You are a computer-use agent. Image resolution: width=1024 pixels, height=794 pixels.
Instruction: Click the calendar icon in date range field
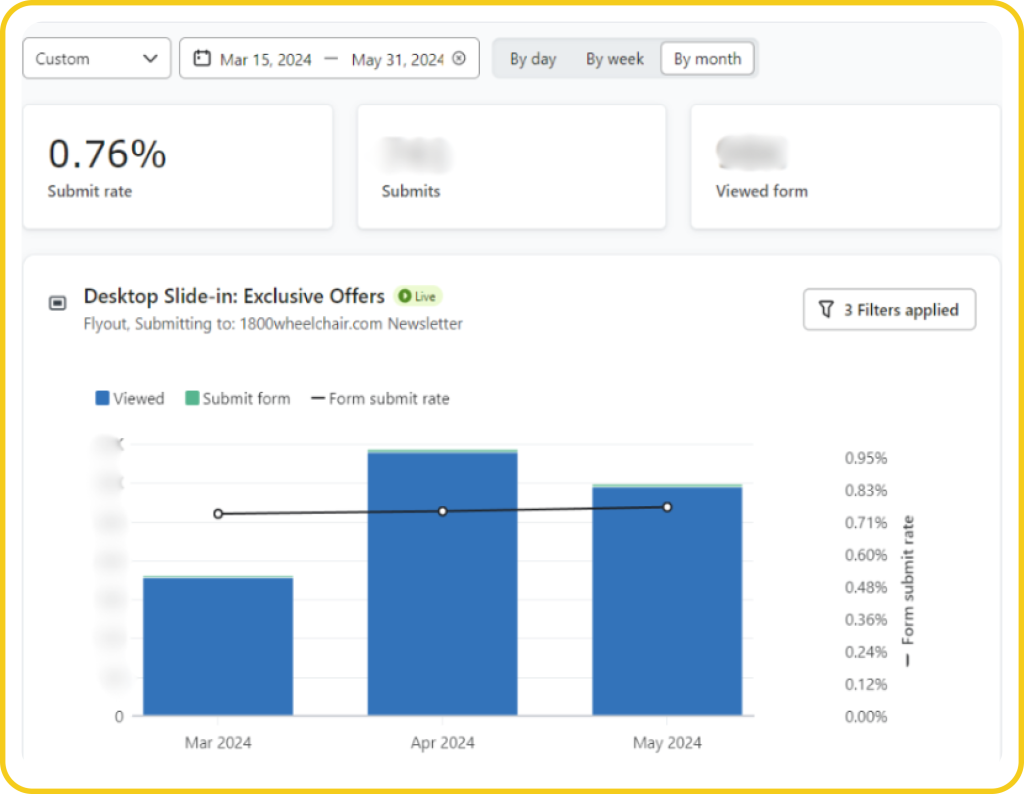coord(202,59)
